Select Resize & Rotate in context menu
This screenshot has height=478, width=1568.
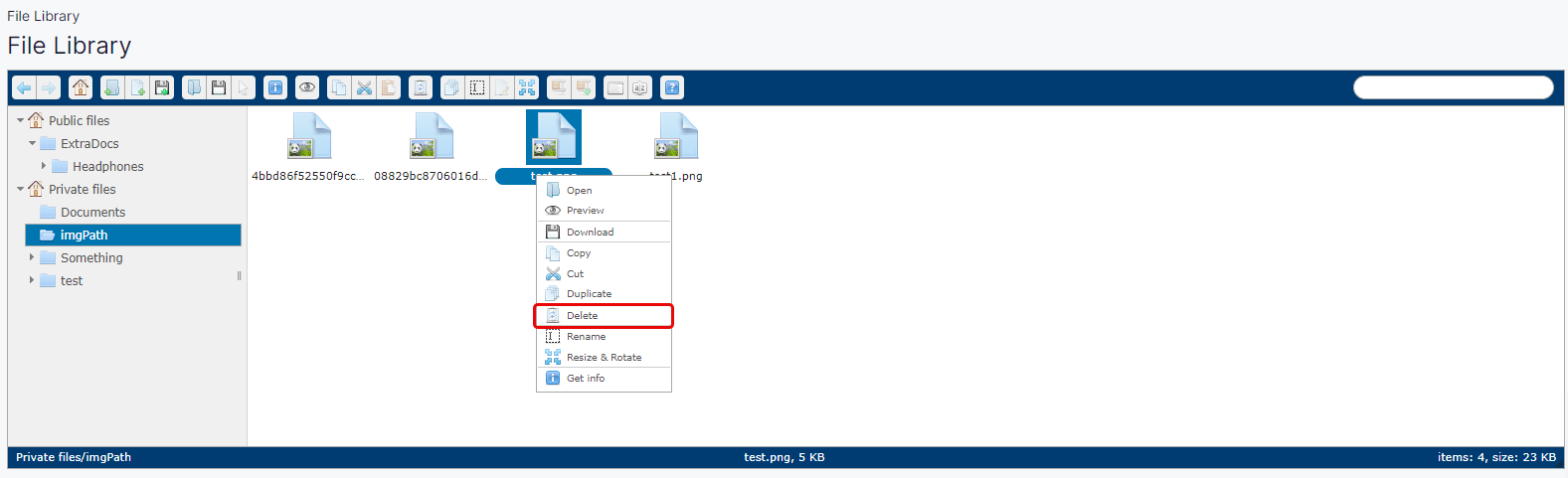point(604,358)
